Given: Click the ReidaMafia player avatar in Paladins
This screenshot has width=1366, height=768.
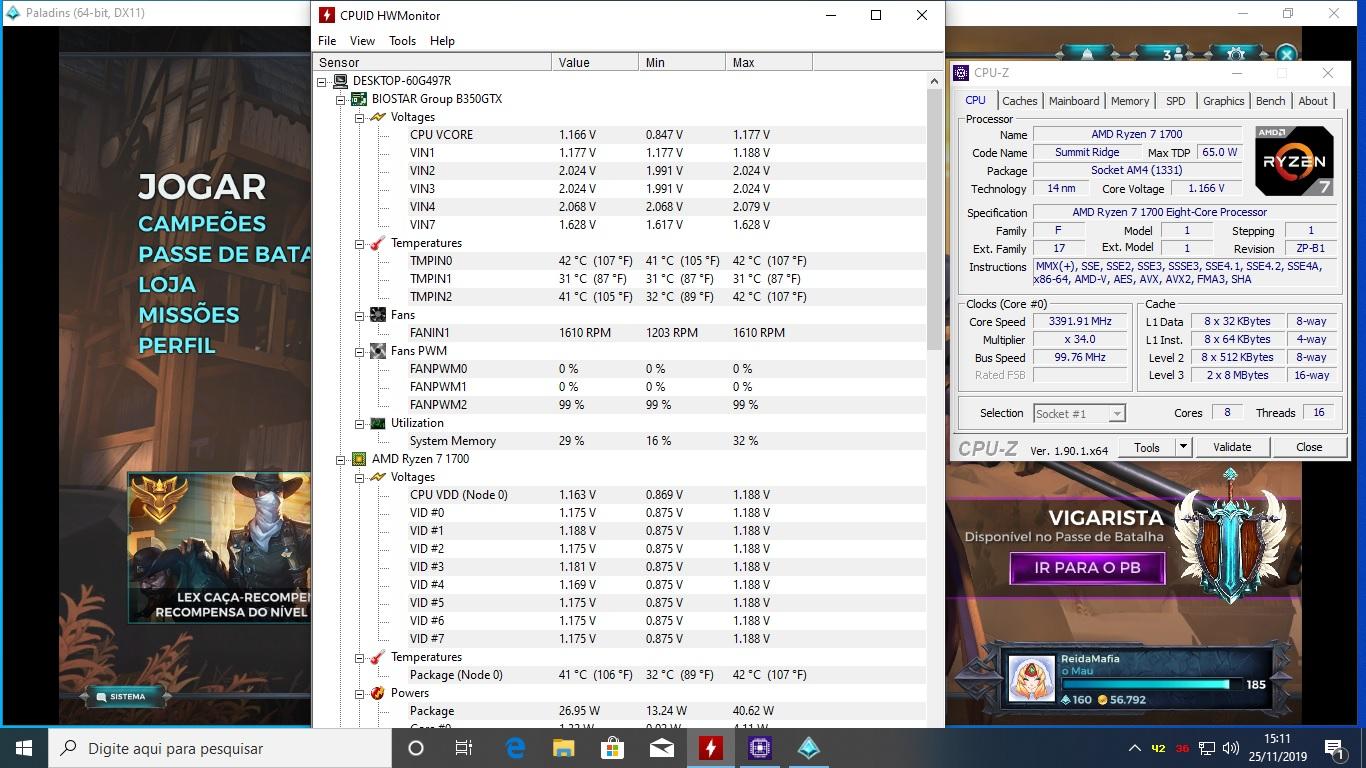Looking at the screenshot, I should click(1031, 679).
